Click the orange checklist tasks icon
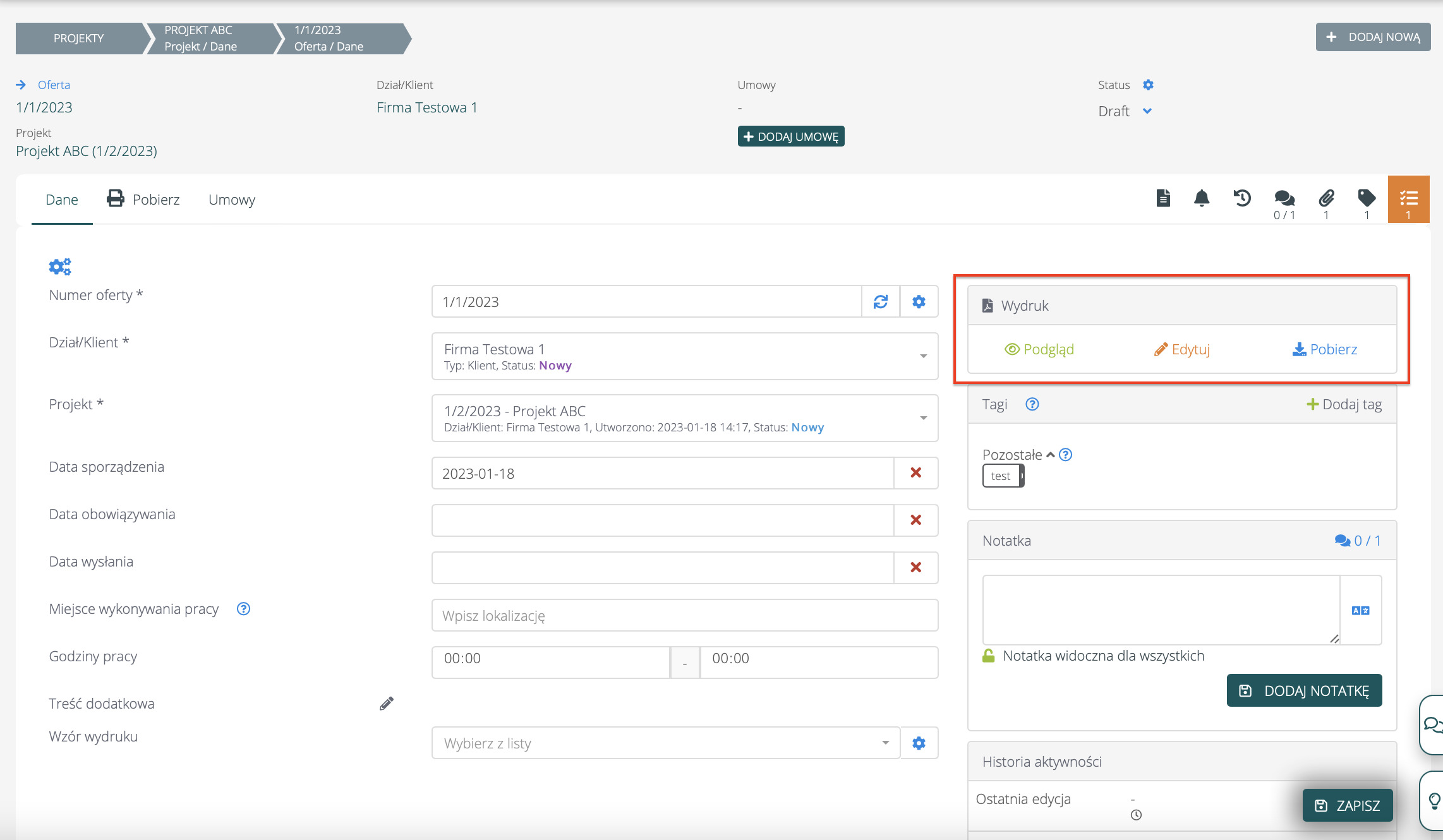Screen dimensions: 1443x840 pos(1408,199)
